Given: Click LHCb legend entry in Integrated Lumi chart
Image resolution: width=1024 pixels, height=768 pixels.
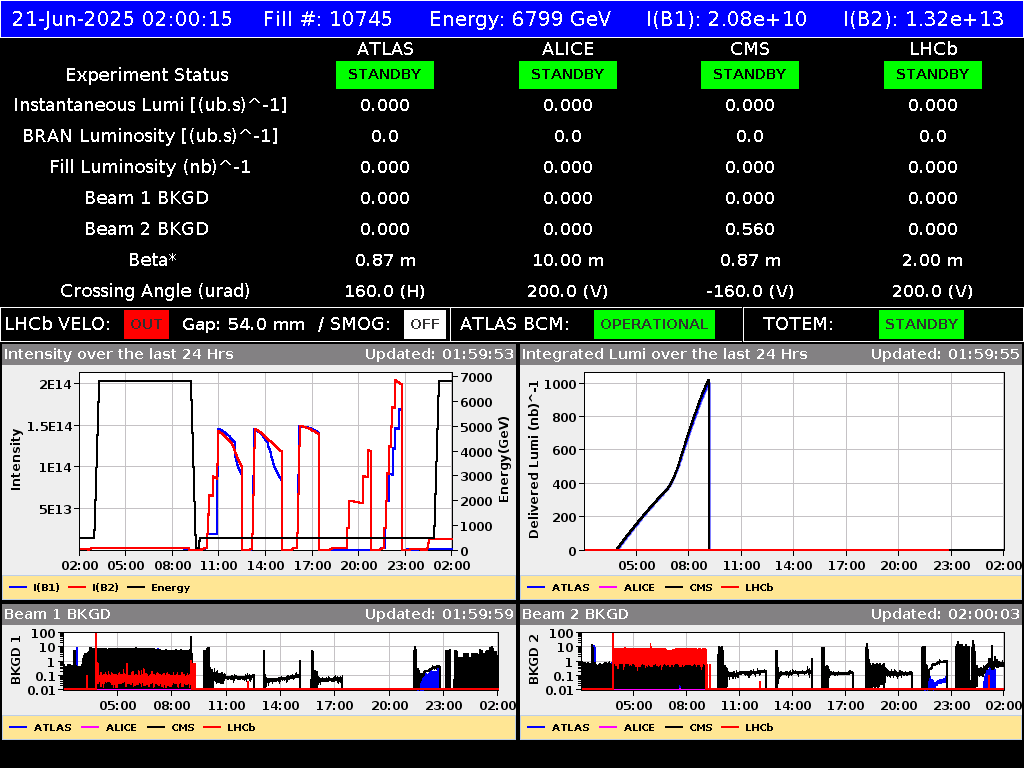Looking at the screenshot, I should [747, 588].
